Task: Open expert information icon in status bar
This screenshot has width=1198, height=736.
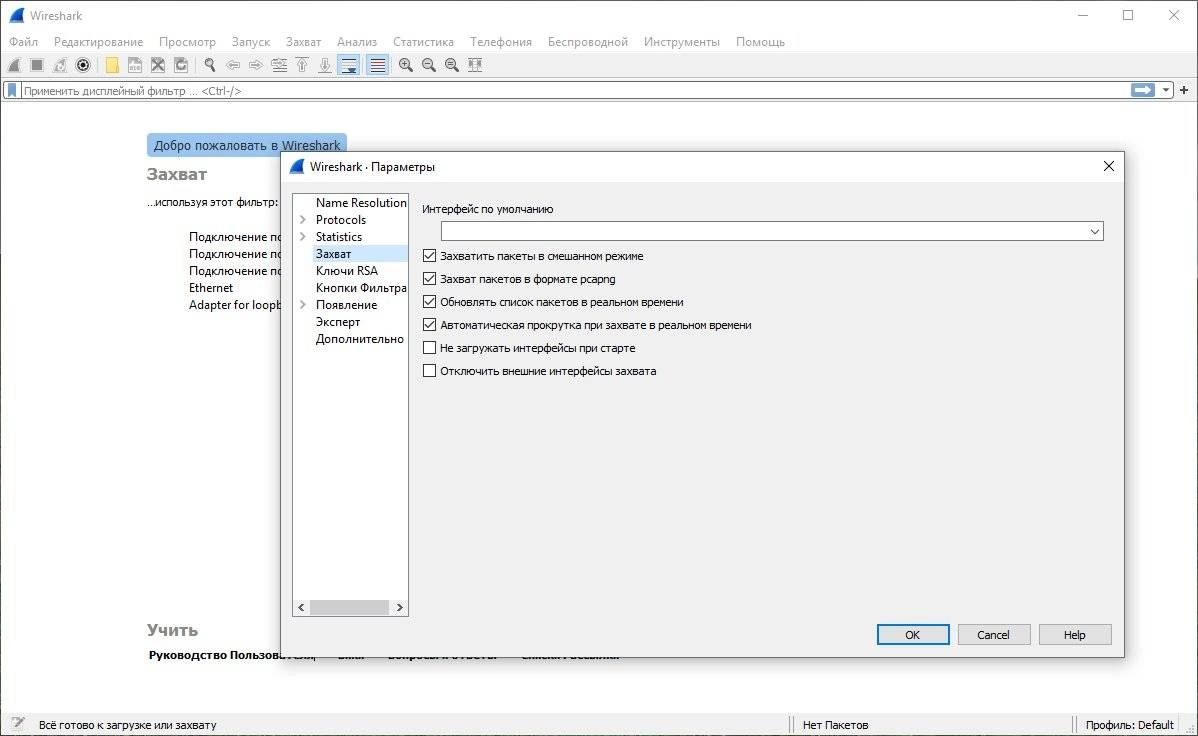Action: (x=18, y=724)
